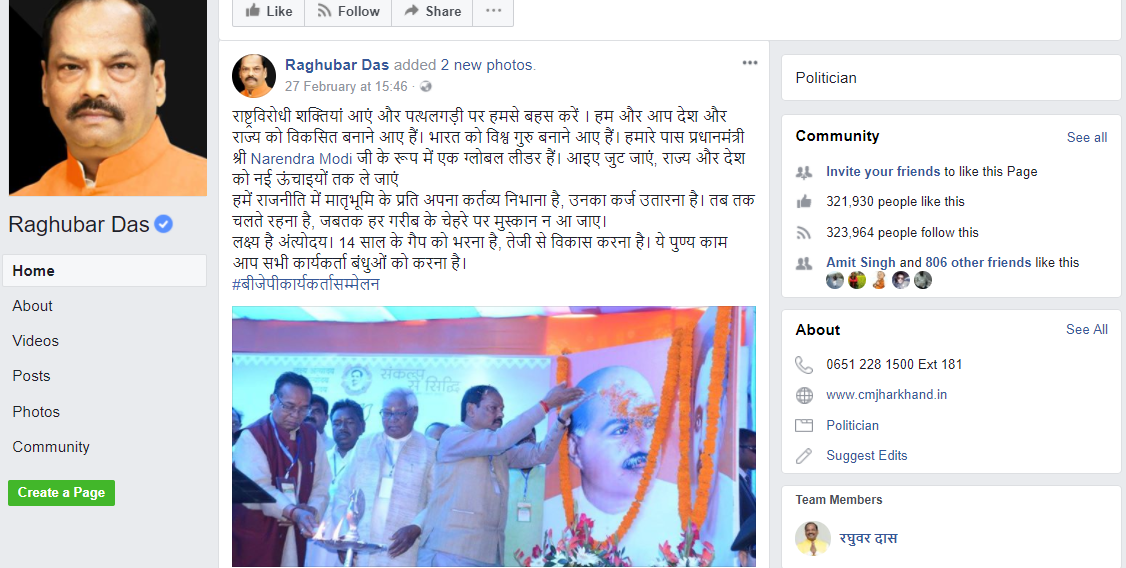The height and width of the screenshot is (568, 1126).
Task: Click the phone icon in the About panel
Action: pyautogui.click(x=804, y=365)
